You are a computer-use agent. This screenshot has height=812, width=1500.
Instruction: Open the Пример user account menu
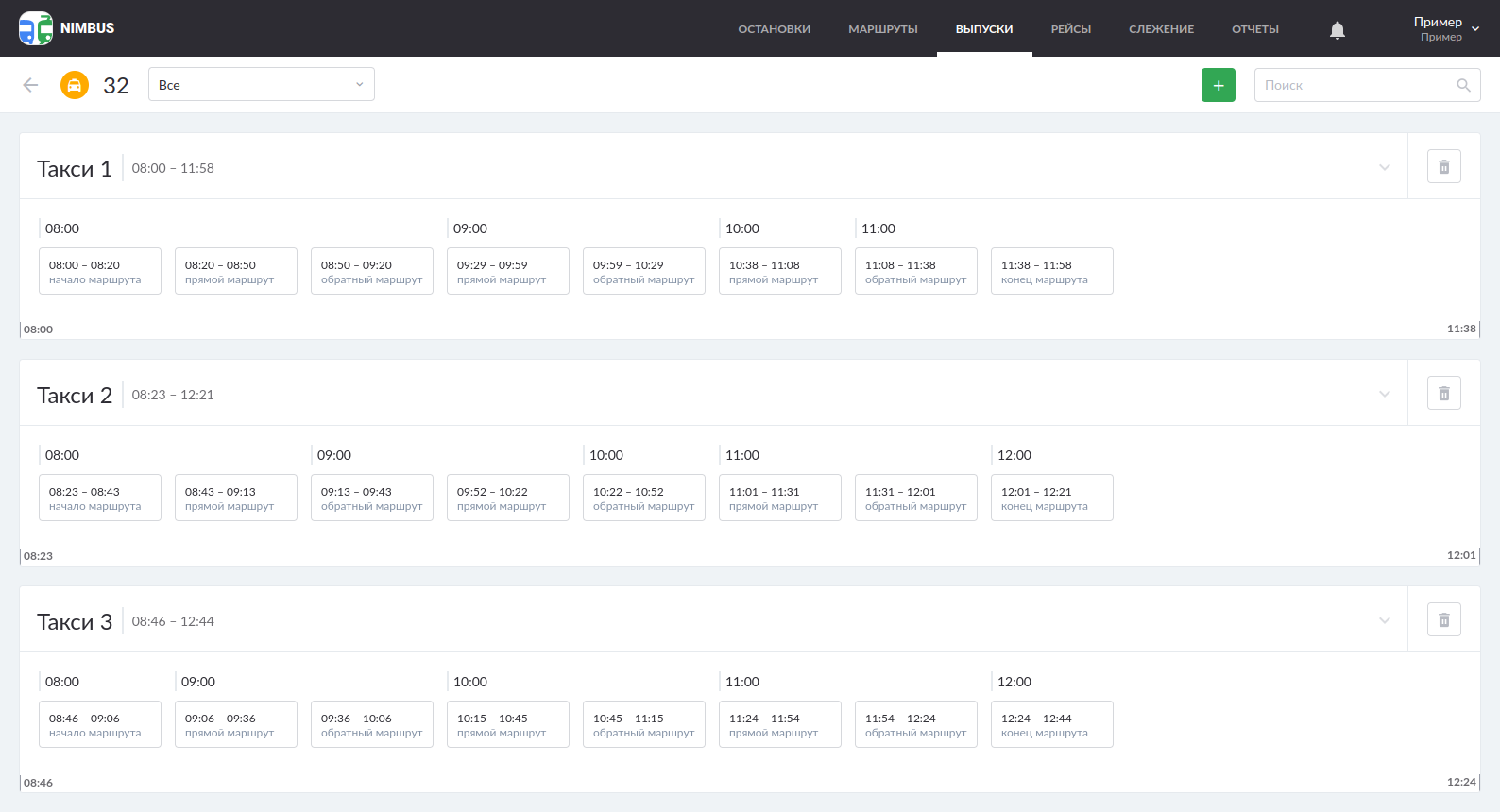(1445, 28)
